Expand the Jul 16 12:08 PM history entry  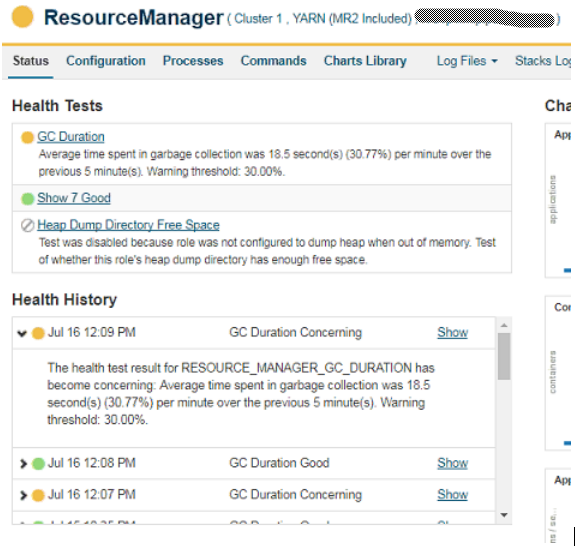tap(23, 464)
